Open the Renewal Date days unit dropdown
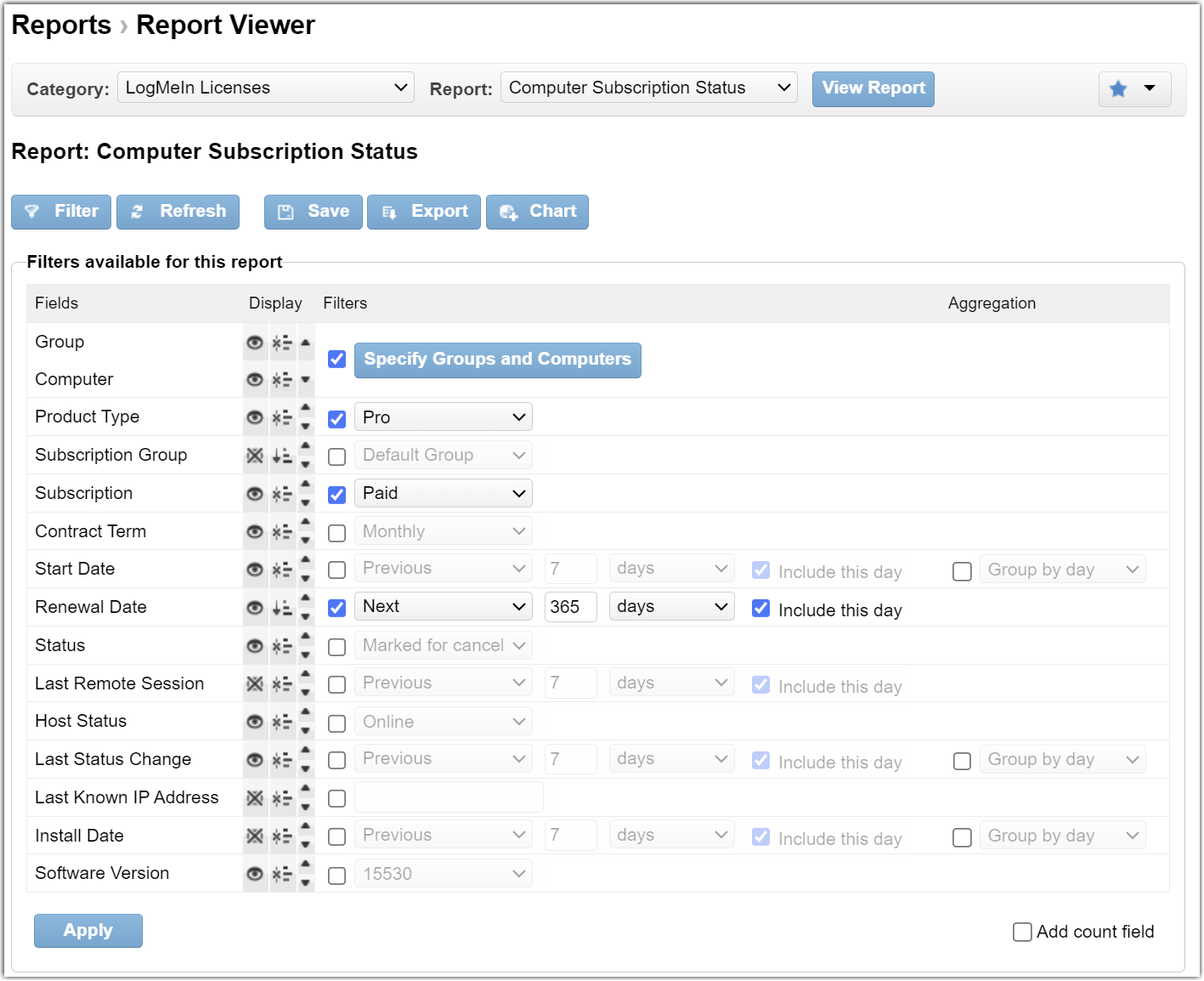 672,606
